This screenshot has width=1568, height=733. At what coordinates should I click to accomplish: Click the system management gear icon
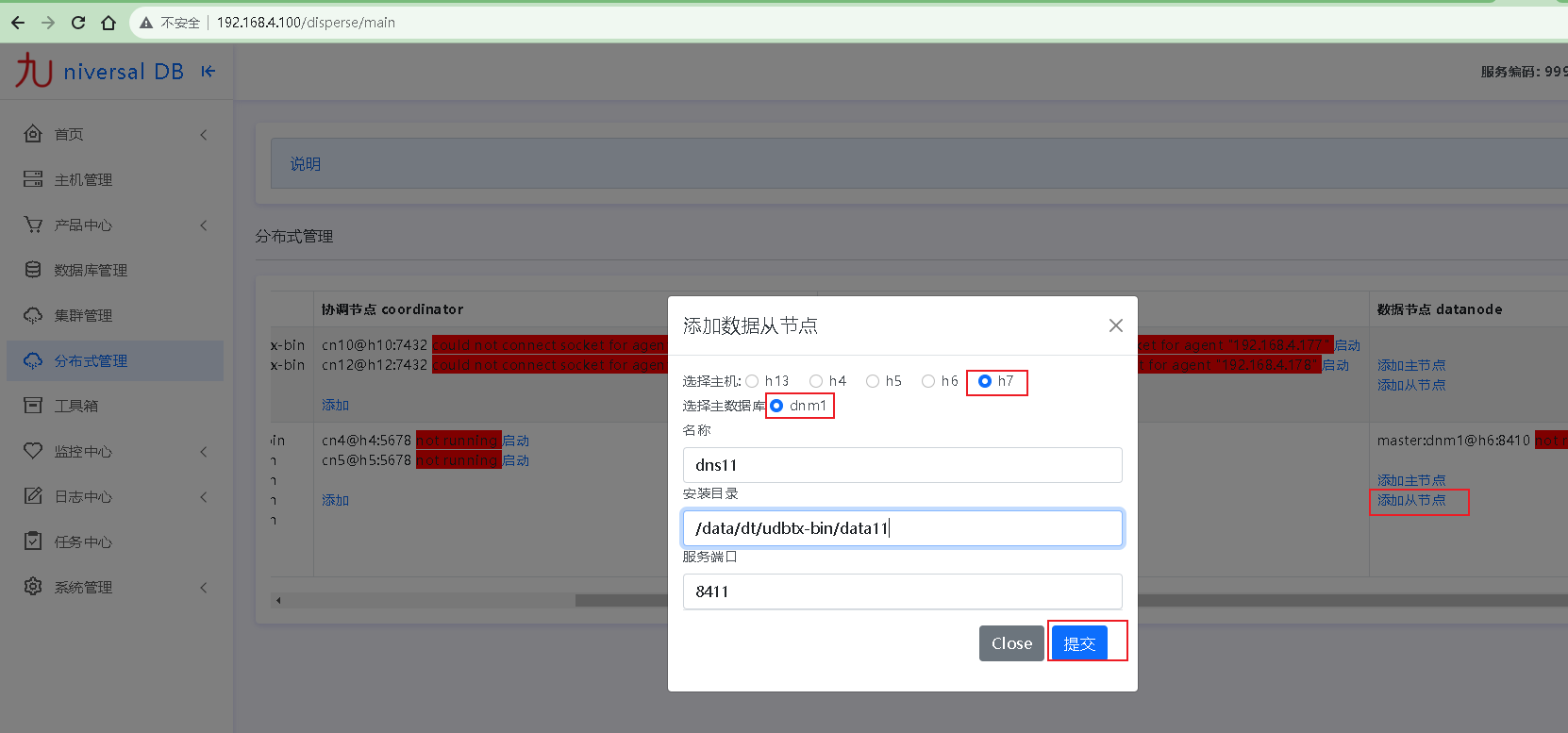(33, 587)
